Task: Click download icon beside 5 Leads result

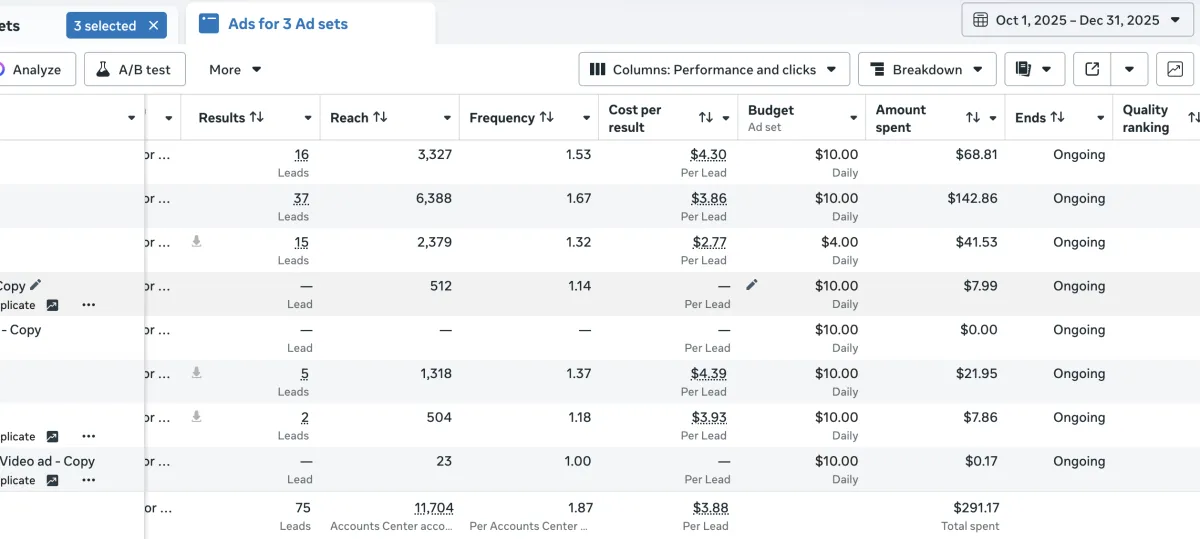Action: pyautogui.click(x=197, y=373)
